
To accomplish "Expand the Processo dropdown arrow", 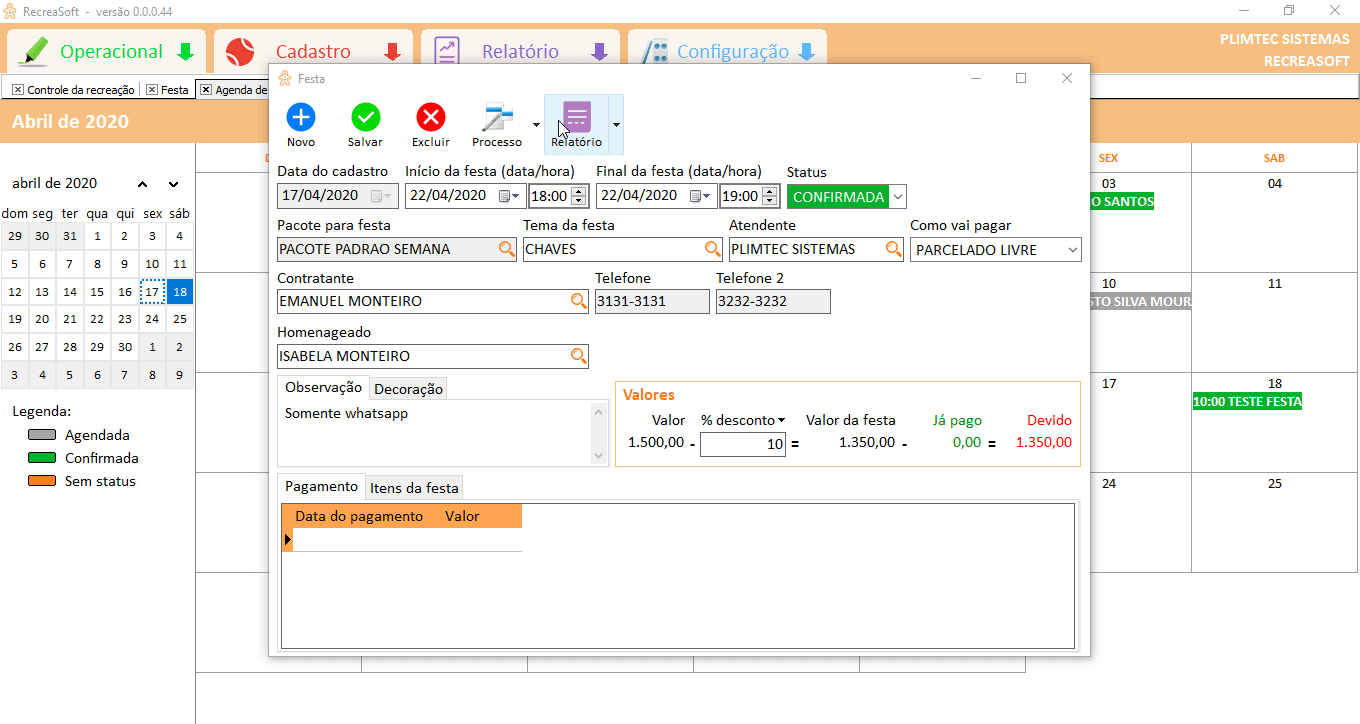I will (536, 125).
